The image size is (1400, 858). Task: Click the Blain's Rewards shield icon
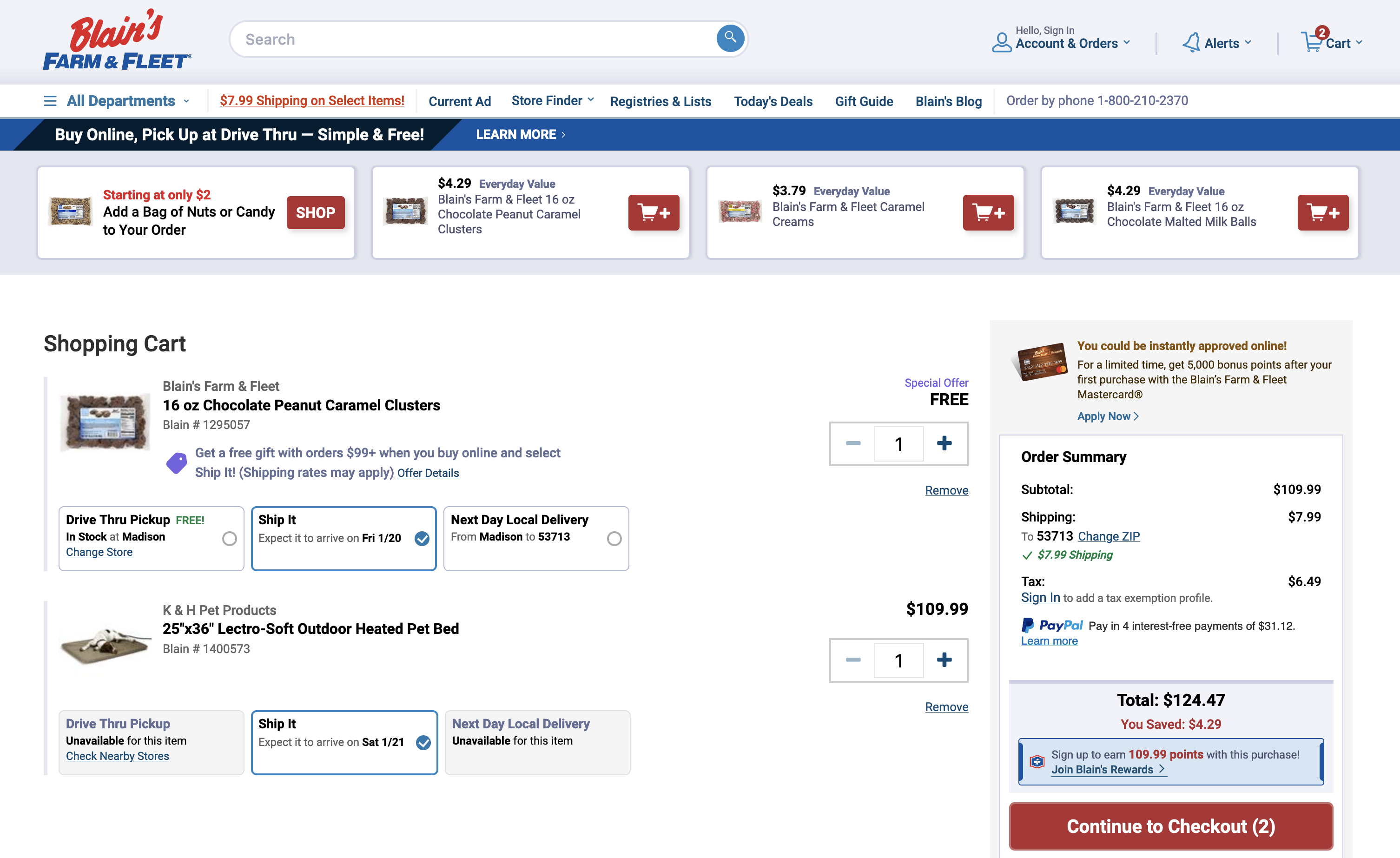(x=1037, y=761)
